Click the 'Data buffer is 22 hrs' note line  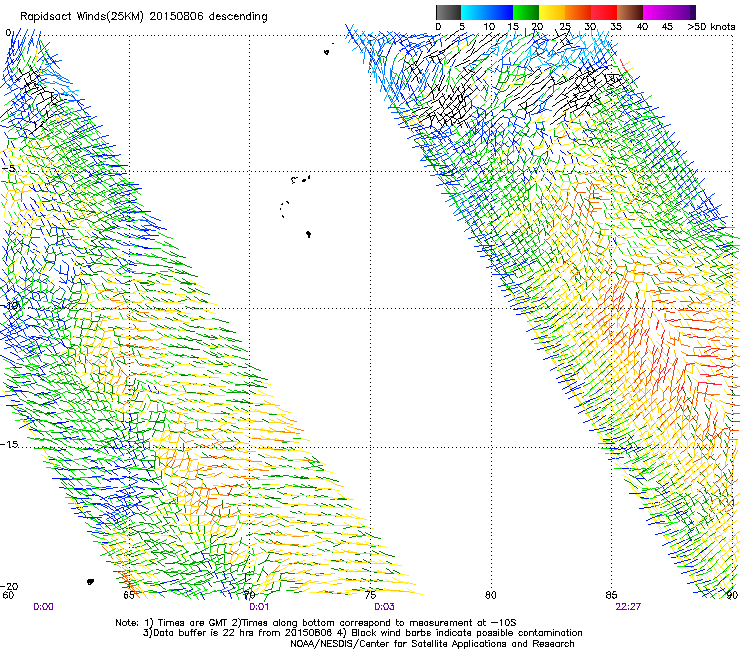tap(362, 633)
